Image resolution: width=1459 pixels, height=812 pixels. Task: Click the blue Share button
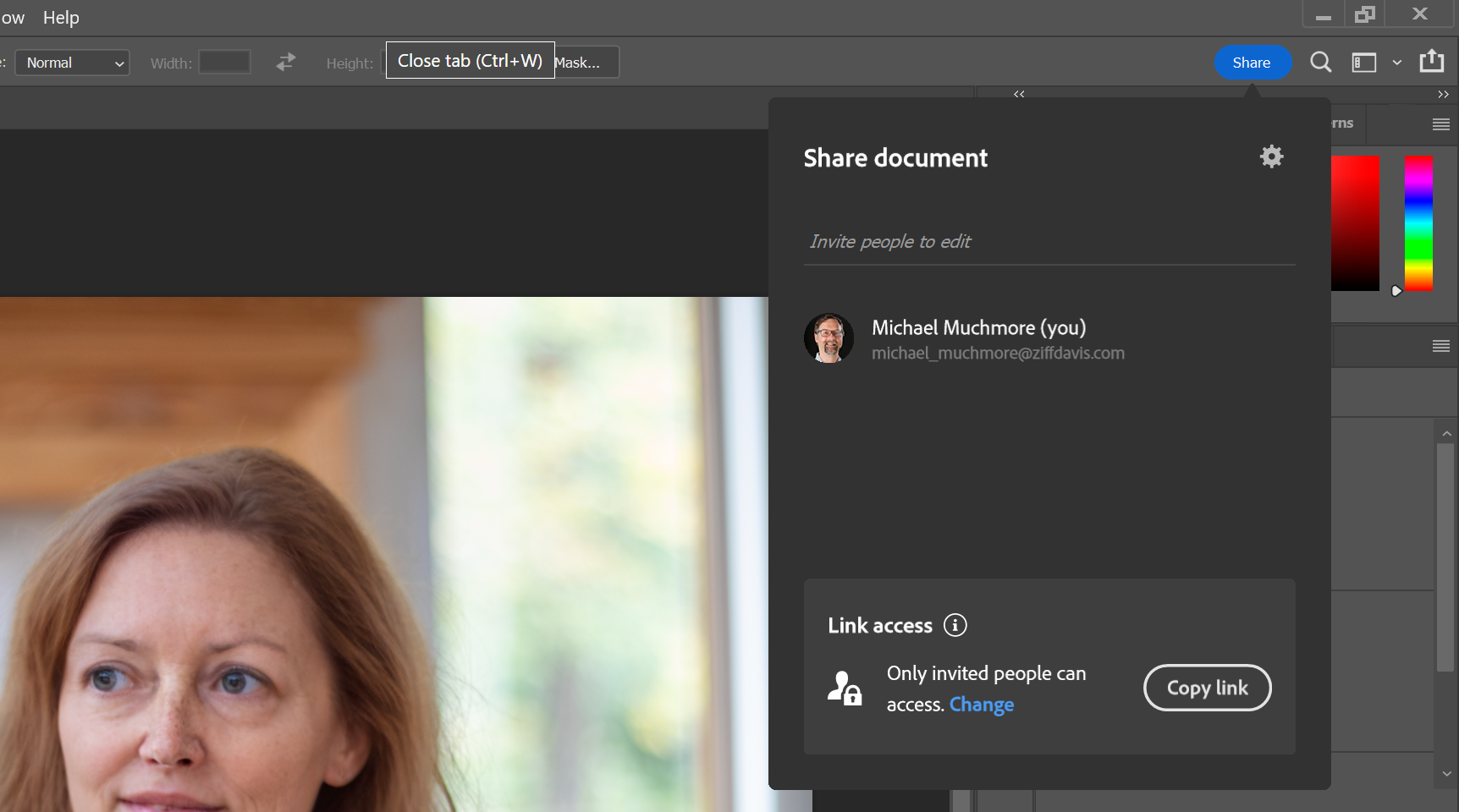click(x=1252, y=62)
